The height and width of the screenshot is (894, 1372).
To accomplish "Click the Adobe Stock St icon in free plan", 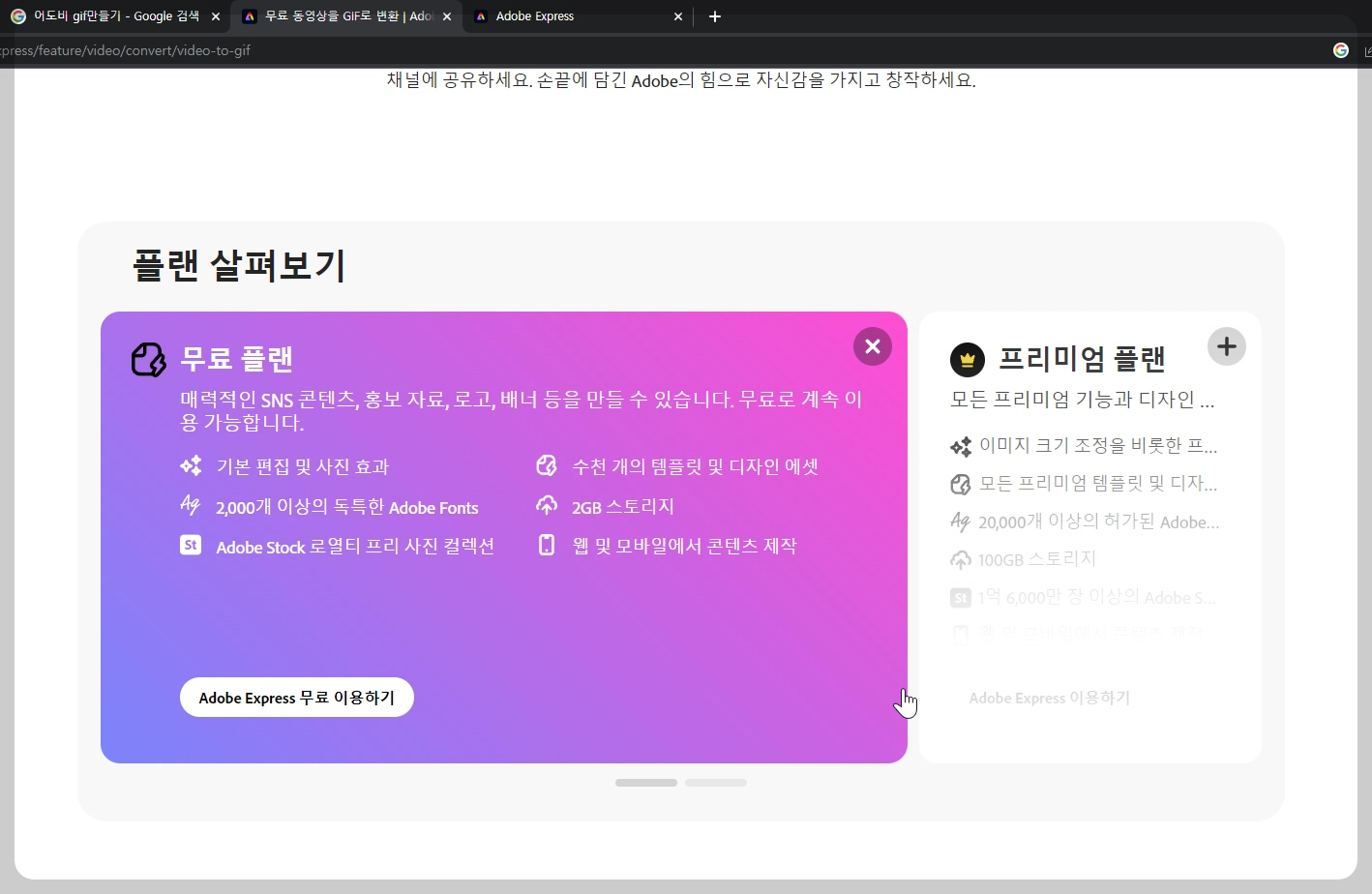I will tap(191, 545).
